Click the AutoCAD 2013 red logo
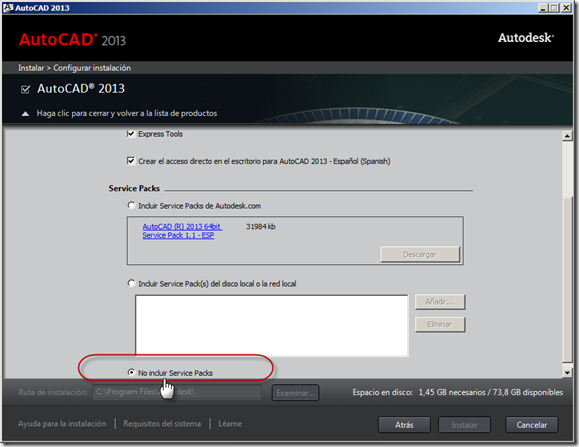579x447 pixels. coord(72,40)
